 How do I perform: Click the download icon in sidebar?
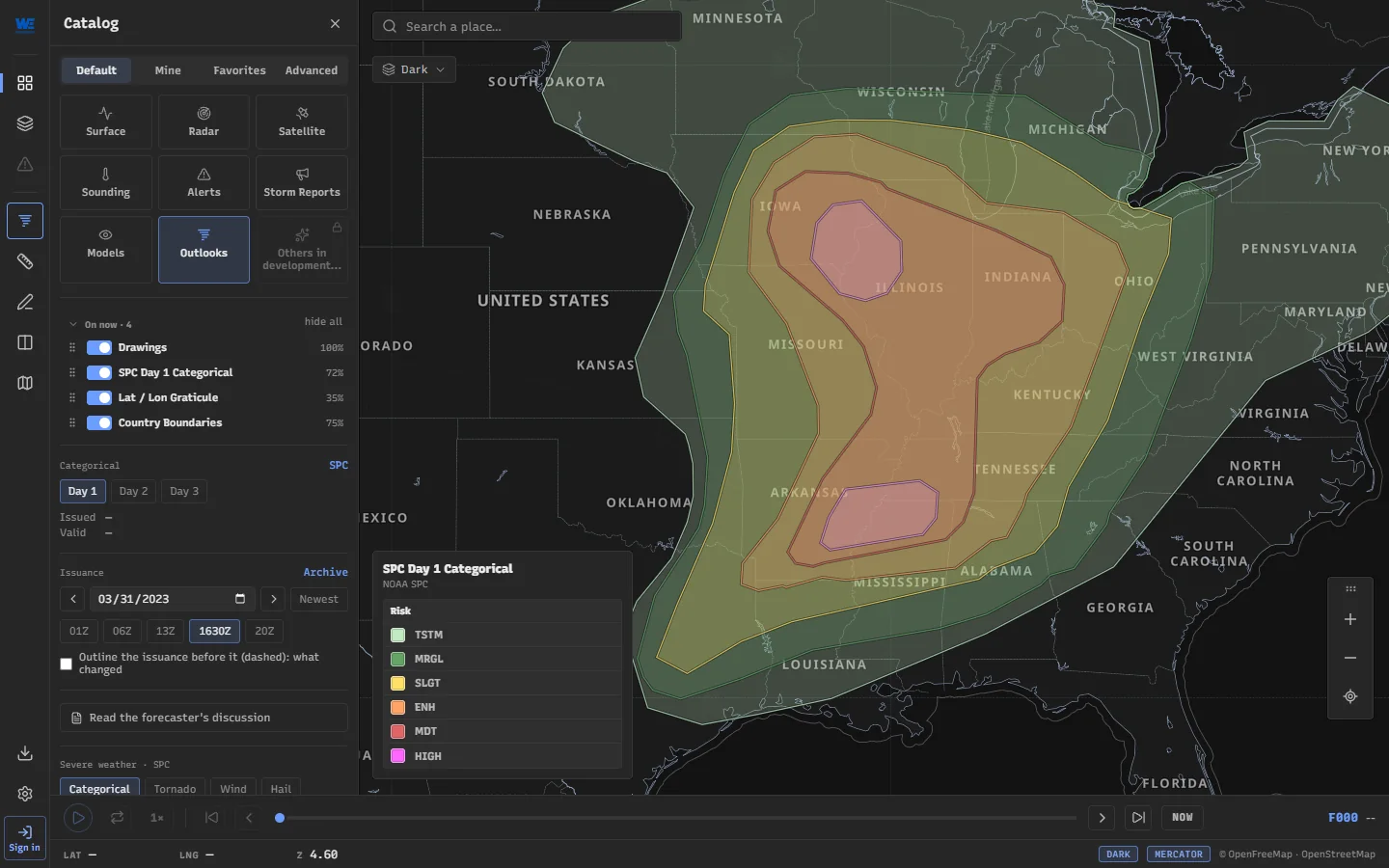pyautogui.click(x=25, y=753)
